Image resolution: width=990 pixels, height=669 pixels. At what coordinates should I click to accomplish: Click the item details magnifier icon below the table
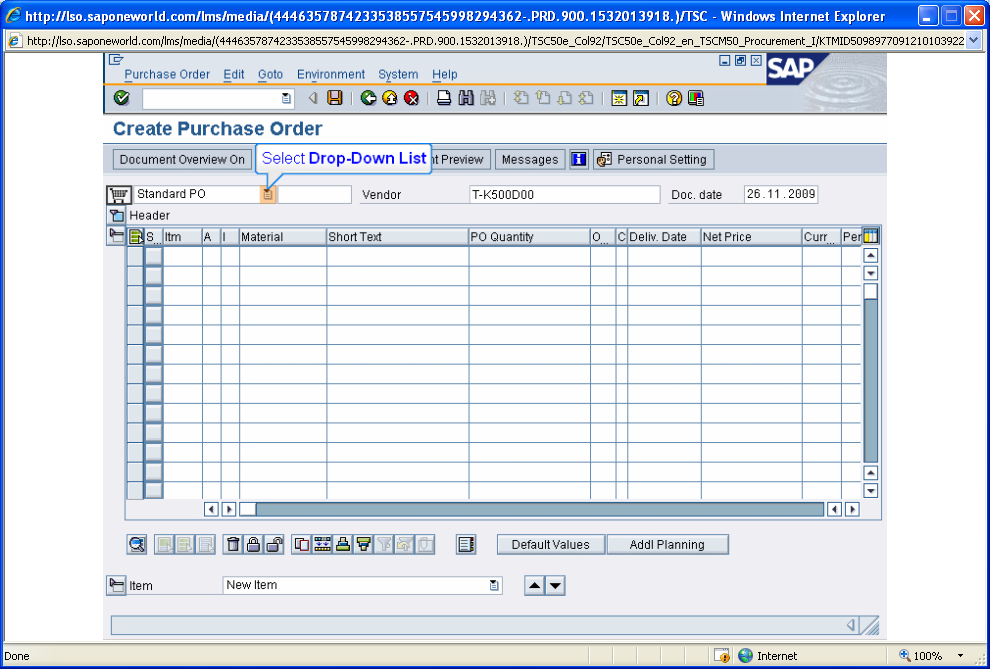click(137, 544)
